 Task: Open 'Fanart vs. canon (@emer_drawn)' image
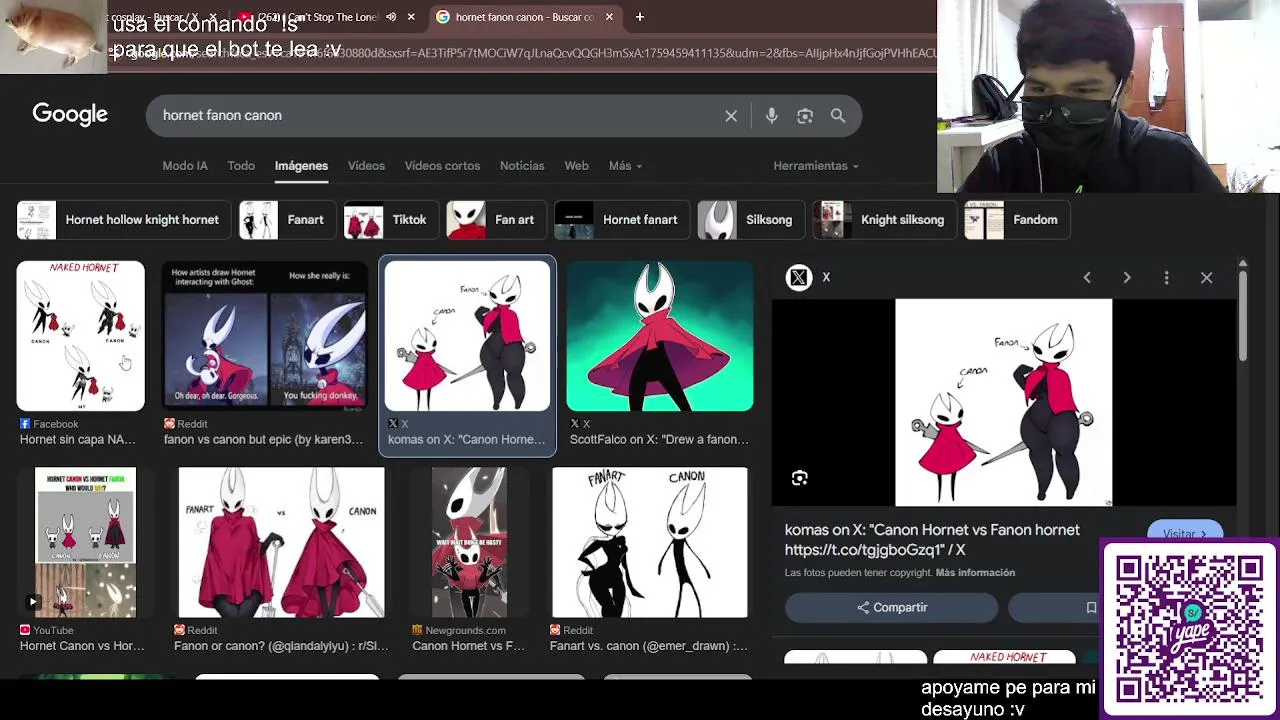point(650,542)
